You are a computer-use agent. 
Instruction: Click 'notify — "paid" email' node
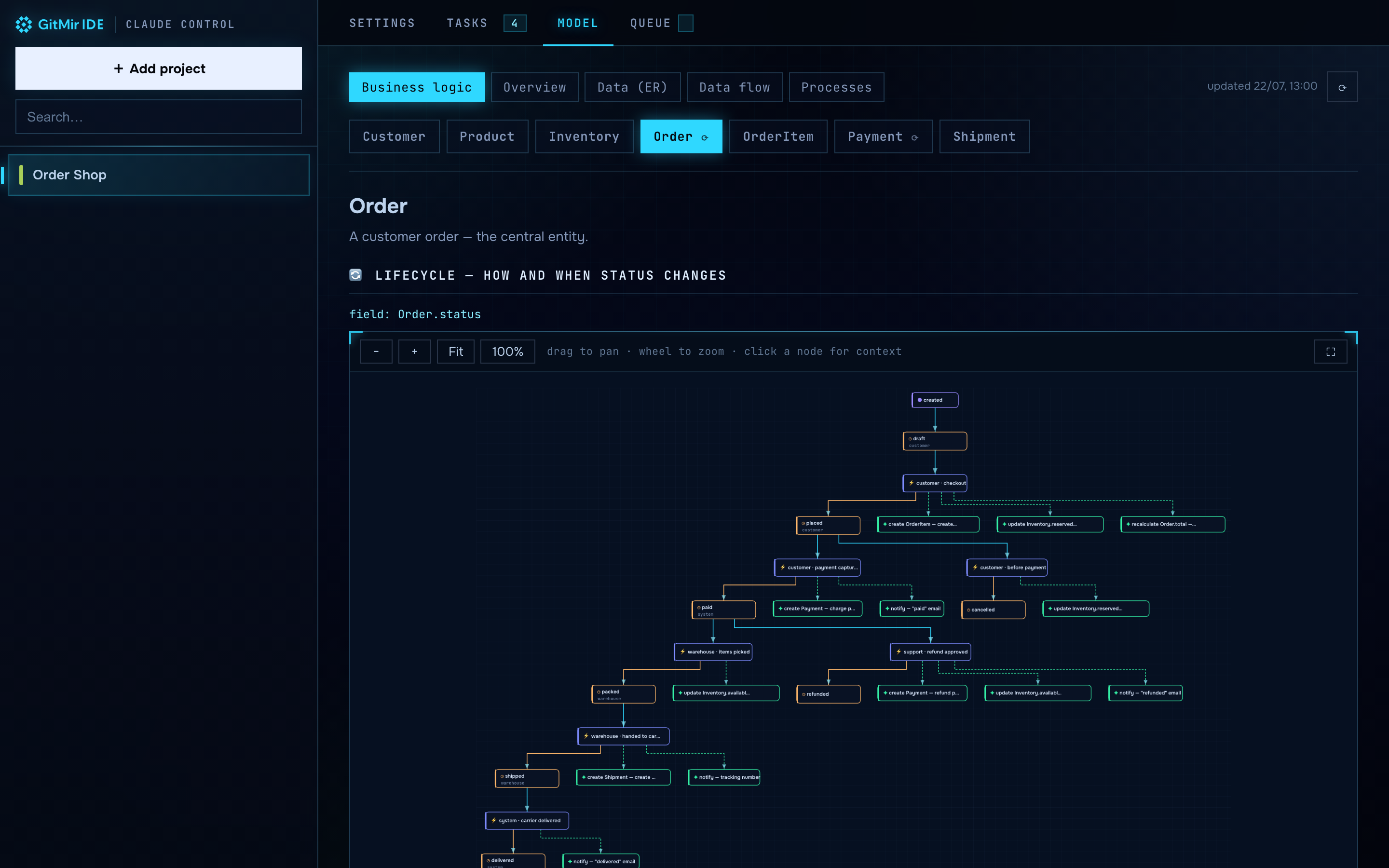pos(912,609)
